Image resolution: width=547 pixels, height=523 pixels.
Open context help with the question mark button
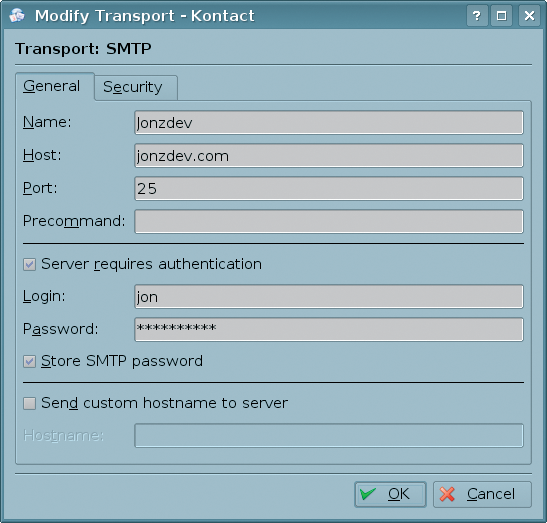coord(477,16)
